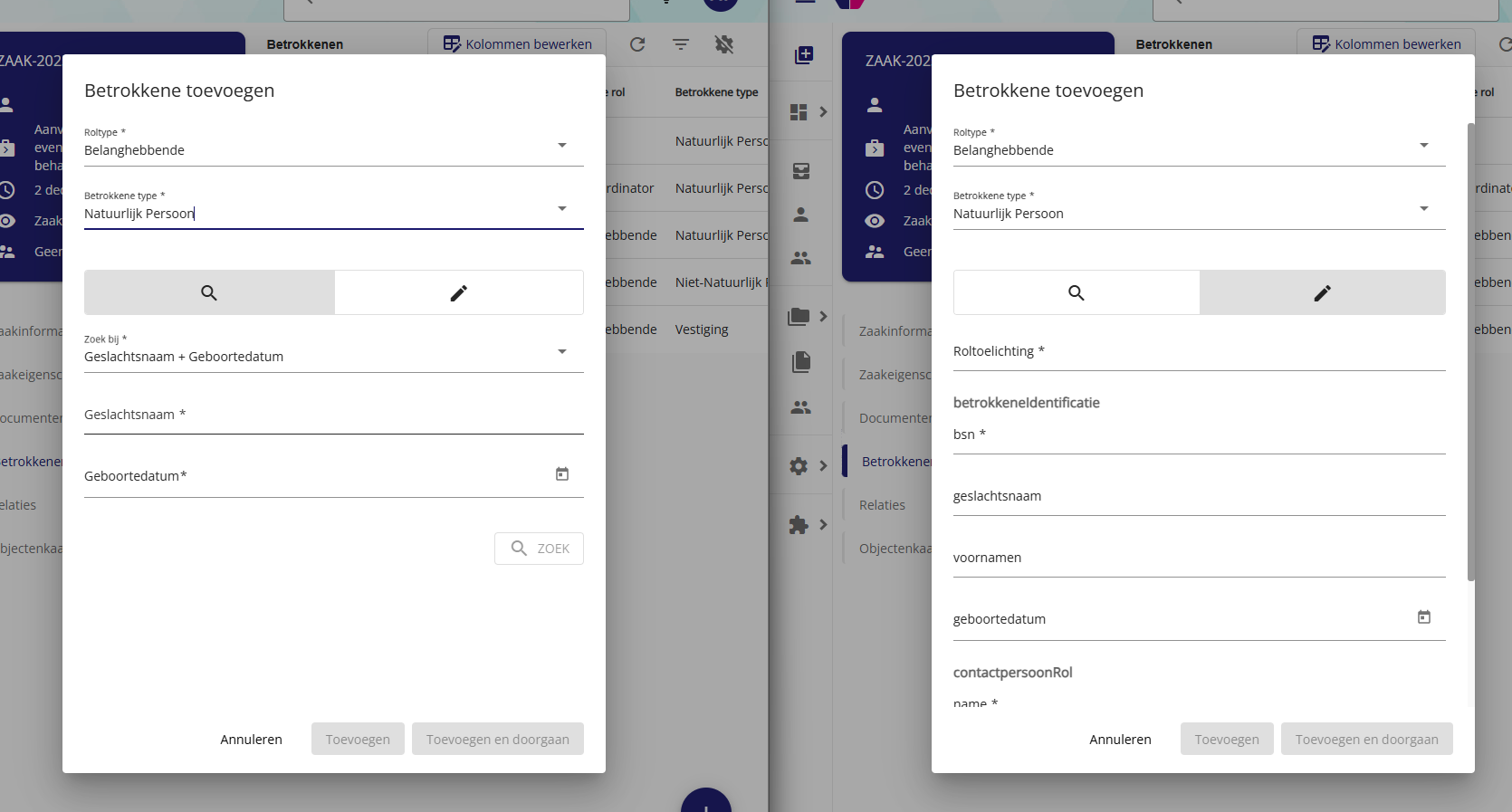Click the right dialog's vertical scrollbar
Viewport: 1512px width, 812px height.
click(x=1470, y=353)
